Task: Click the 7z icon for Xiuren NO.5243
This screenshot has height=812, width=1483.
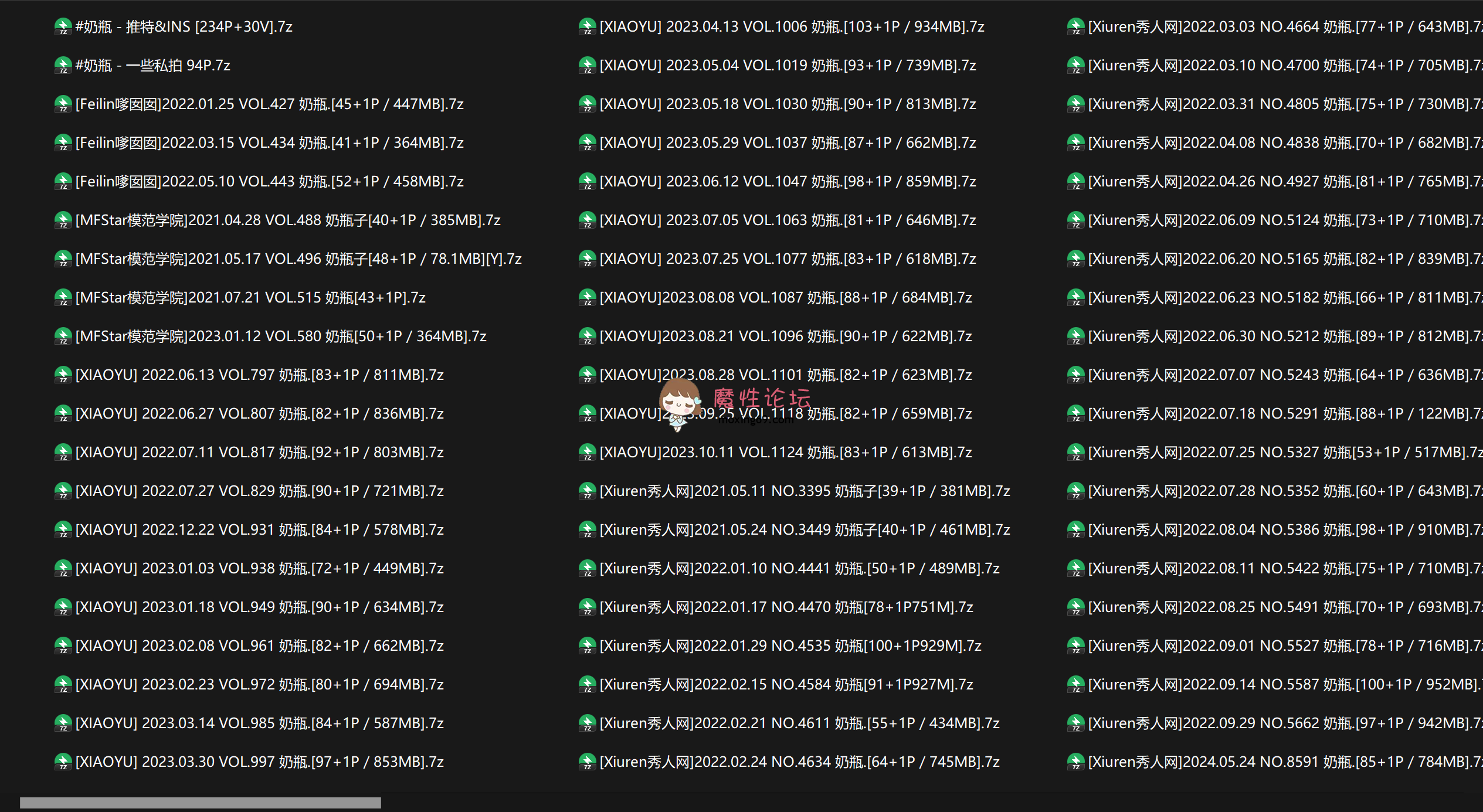Action: click(x=1075, y=375)
